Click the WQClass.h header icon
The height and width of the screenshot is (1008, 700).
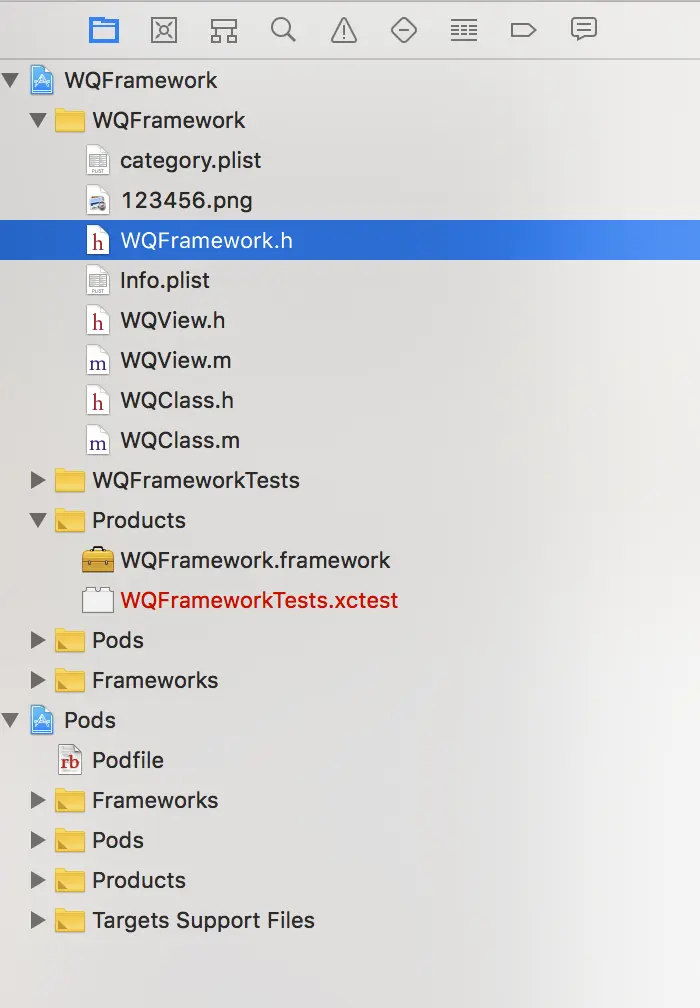coord(98,400)
